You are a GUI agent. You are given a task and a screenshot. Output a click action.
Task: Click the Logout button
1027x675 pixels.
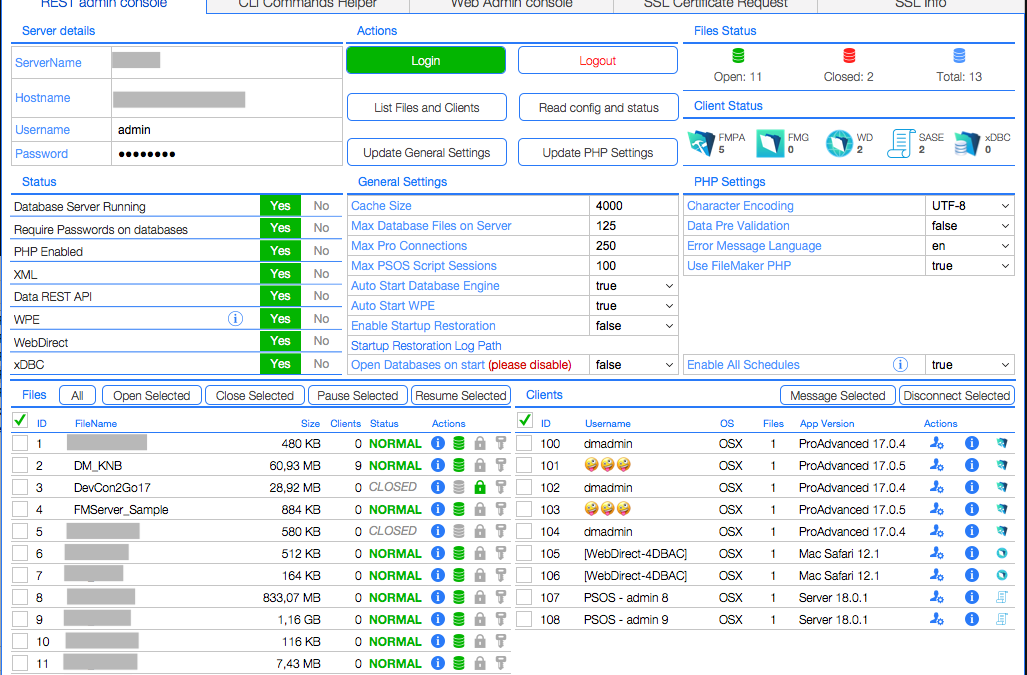(597, 60)
